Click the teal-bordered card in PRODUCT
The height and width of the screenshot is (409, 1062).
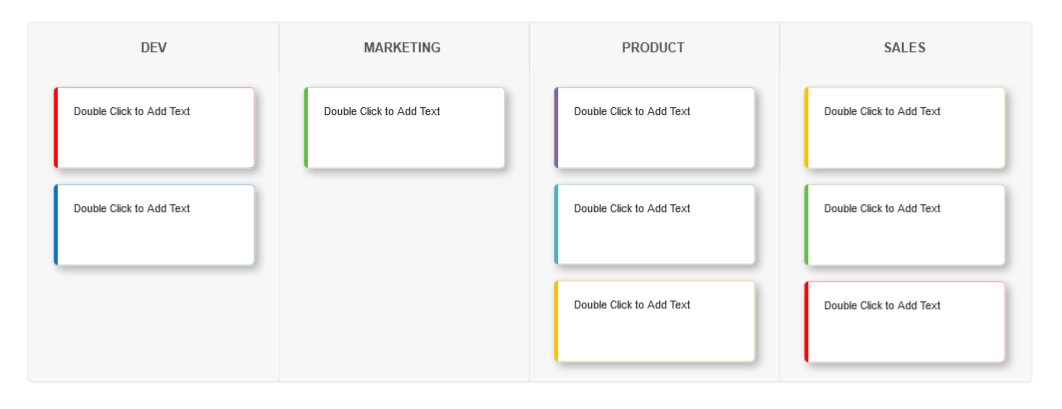pos(655,225)
